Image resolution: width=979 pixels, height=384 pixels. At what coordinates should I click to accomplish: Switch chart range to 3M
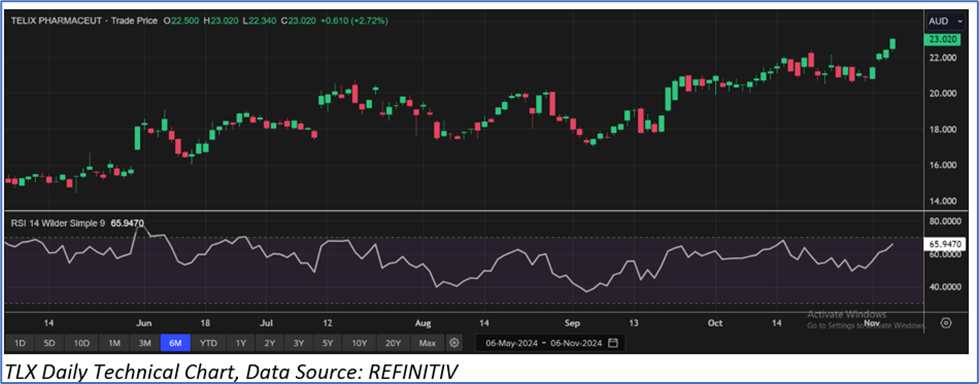coord(145,343)
